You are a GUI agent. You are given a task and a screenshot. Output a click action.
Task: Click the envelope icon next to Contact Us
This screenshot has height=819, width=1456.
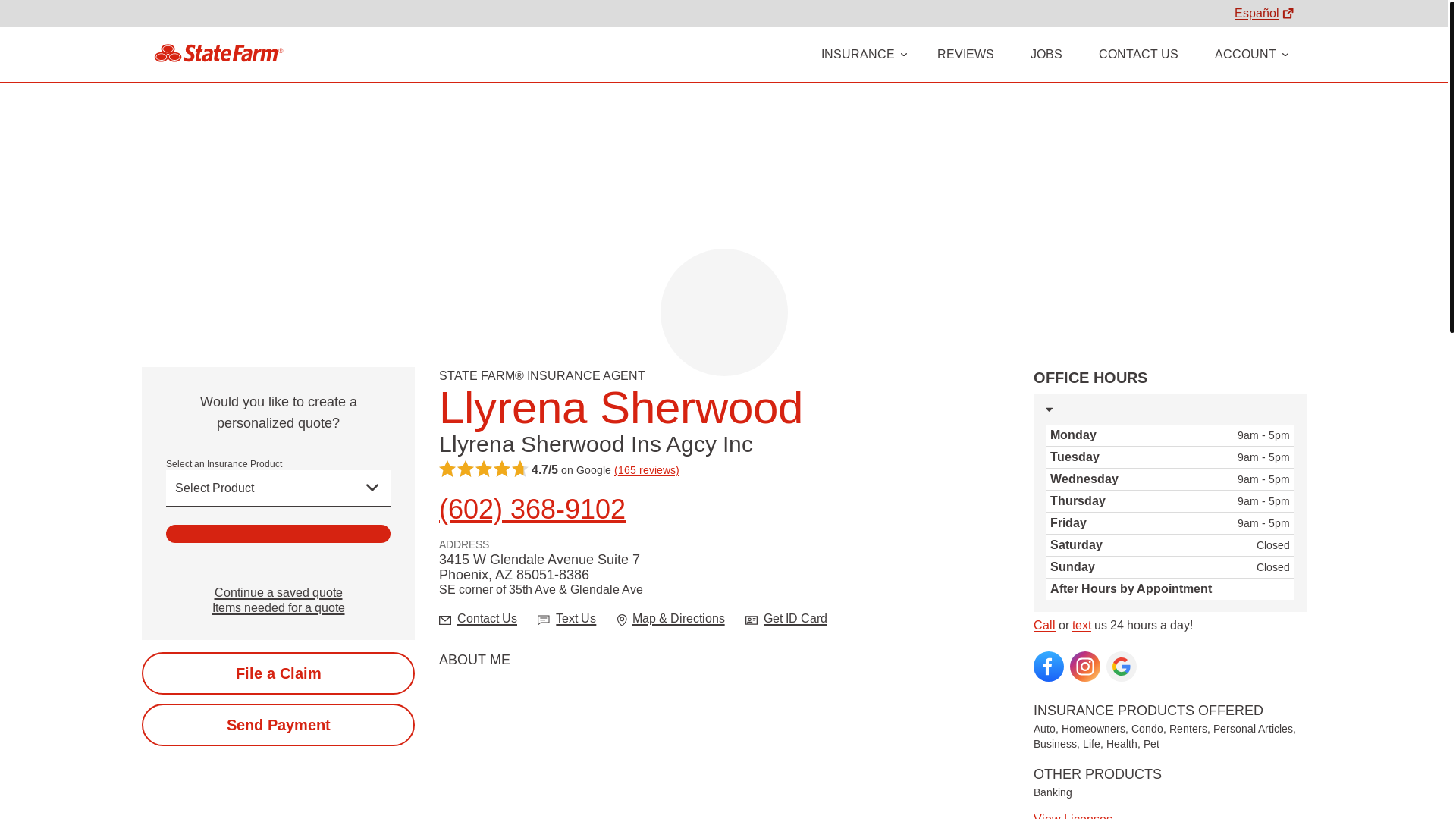[445, 620]
